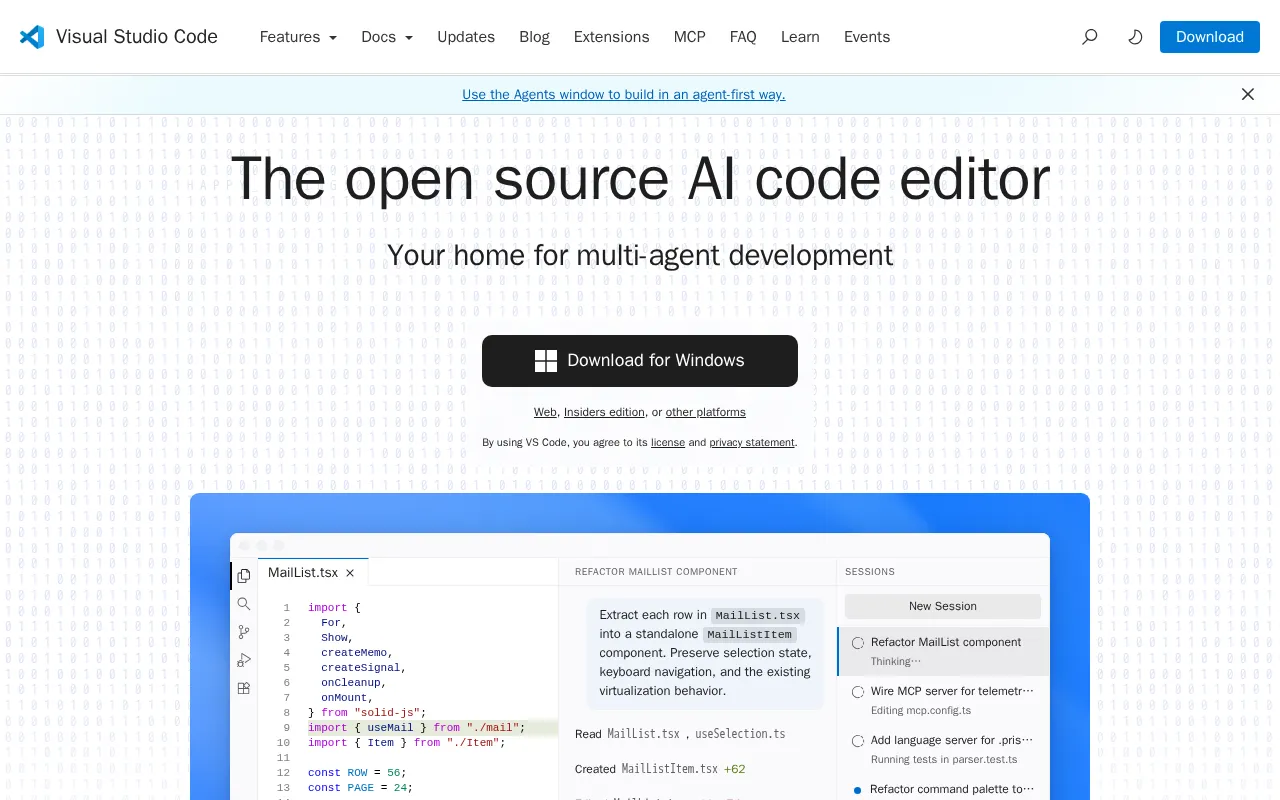The width and height of the screenshot is (1280, 800).
Task: Open the license link
Action: 668,442
